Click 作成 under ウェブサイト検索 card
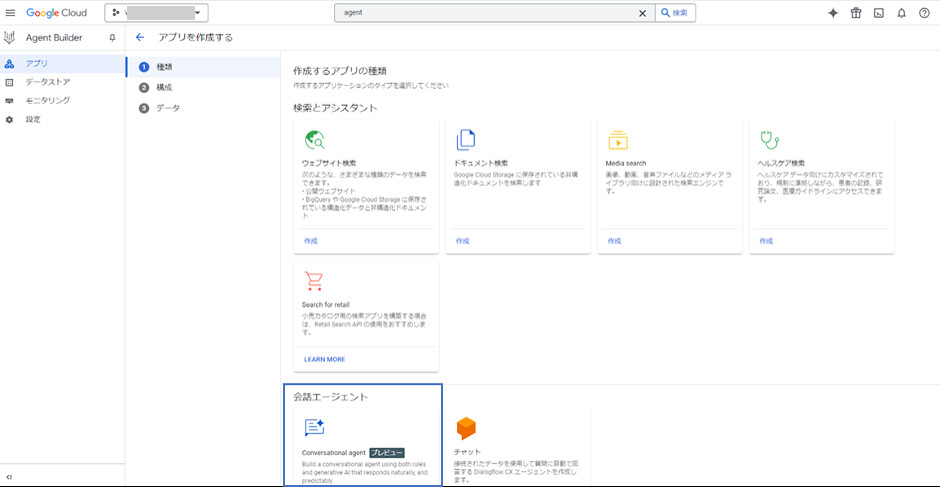 [x=310, y=241]
